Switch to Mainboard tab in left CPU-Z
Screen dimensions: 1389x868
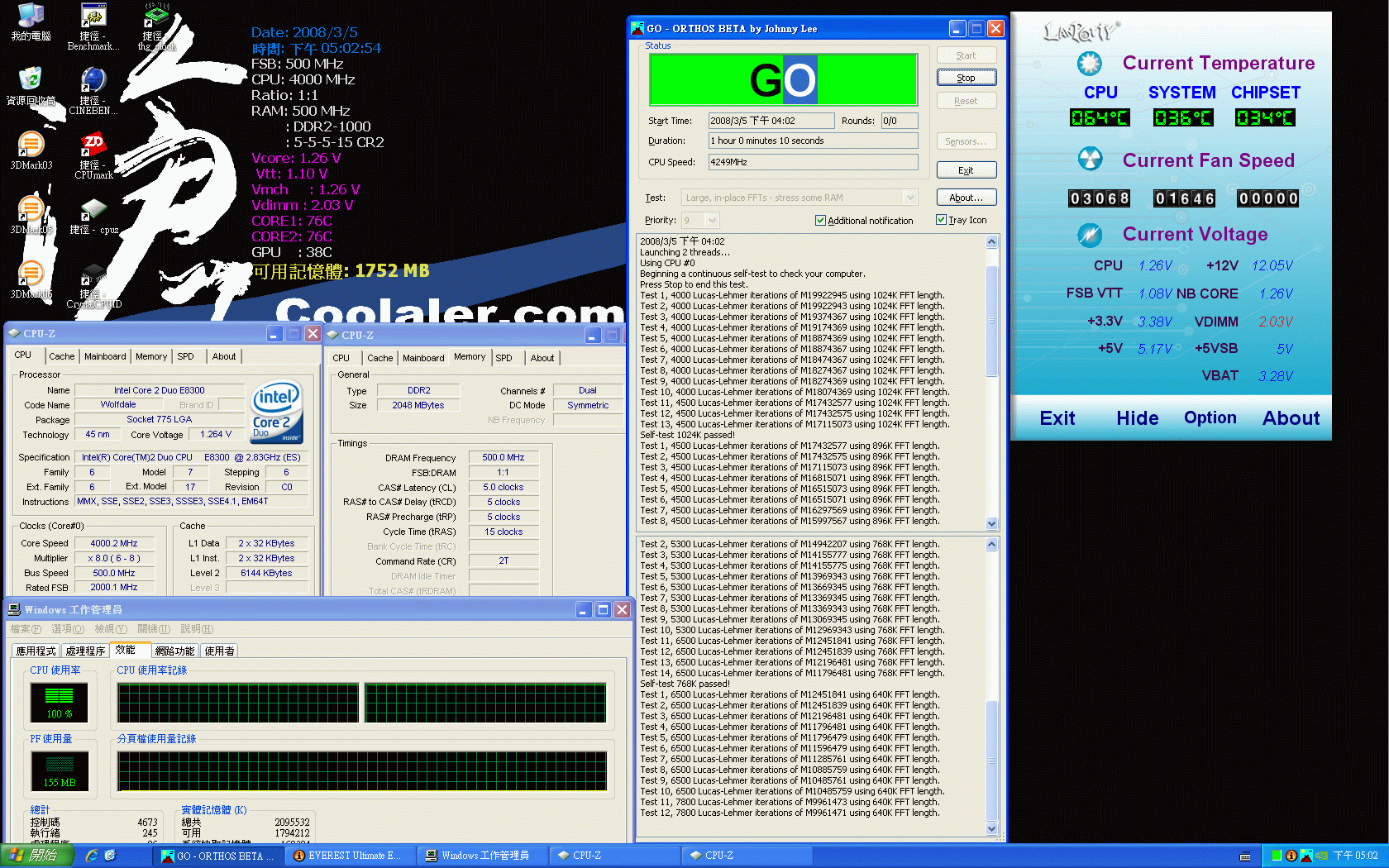point(105,356)
